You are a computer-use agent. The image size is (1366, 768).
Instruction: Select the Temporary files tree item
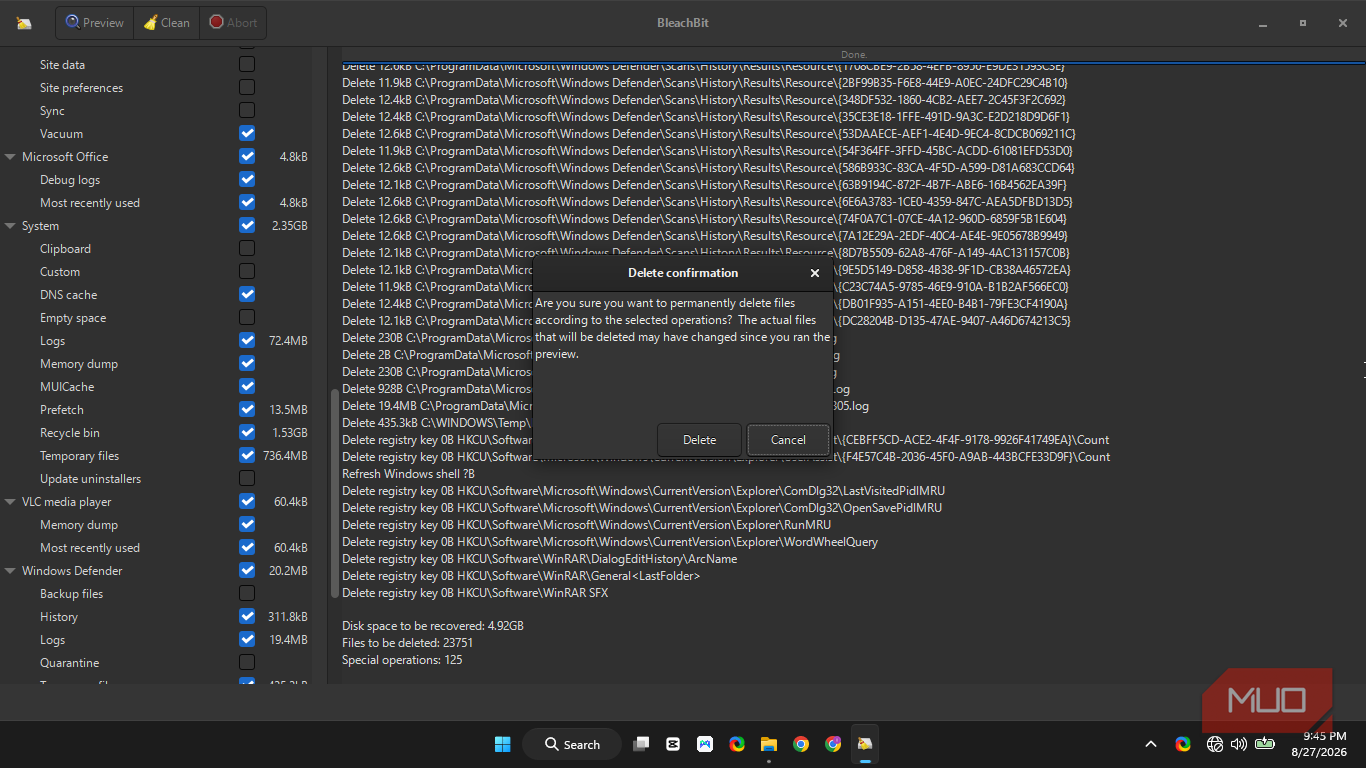click(79, 456)
